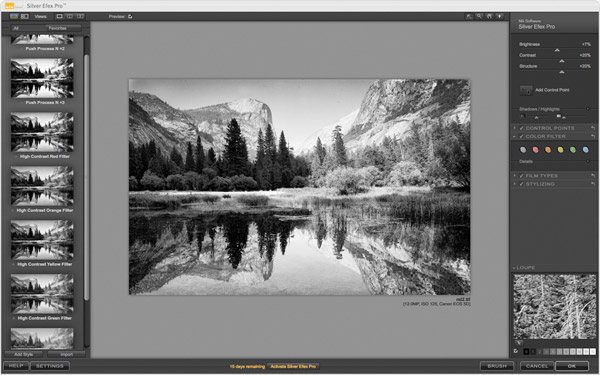Click the Add Control Point icon
Viewport: 600px width, 375px height.
coord(526,90)
